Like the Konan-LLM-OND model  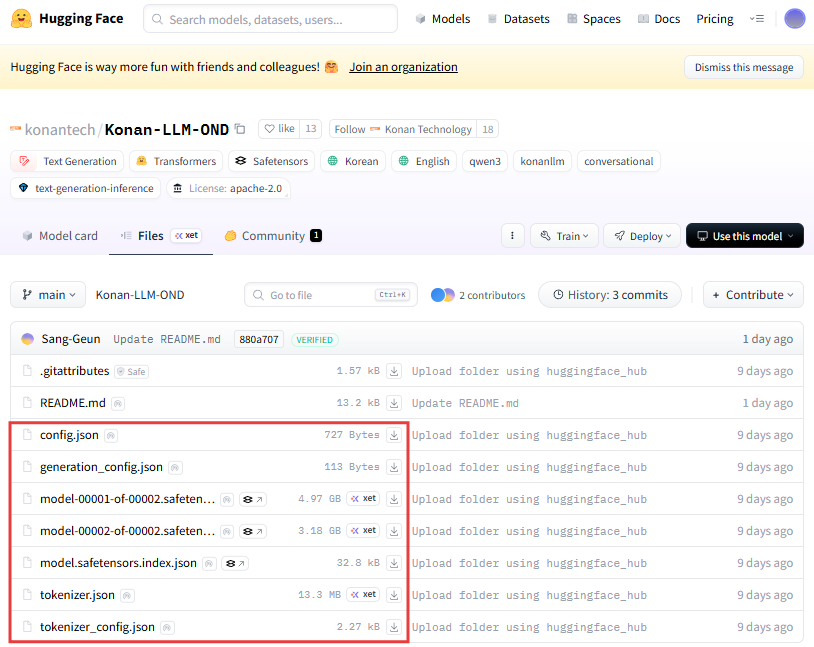(x=279, y=129)
